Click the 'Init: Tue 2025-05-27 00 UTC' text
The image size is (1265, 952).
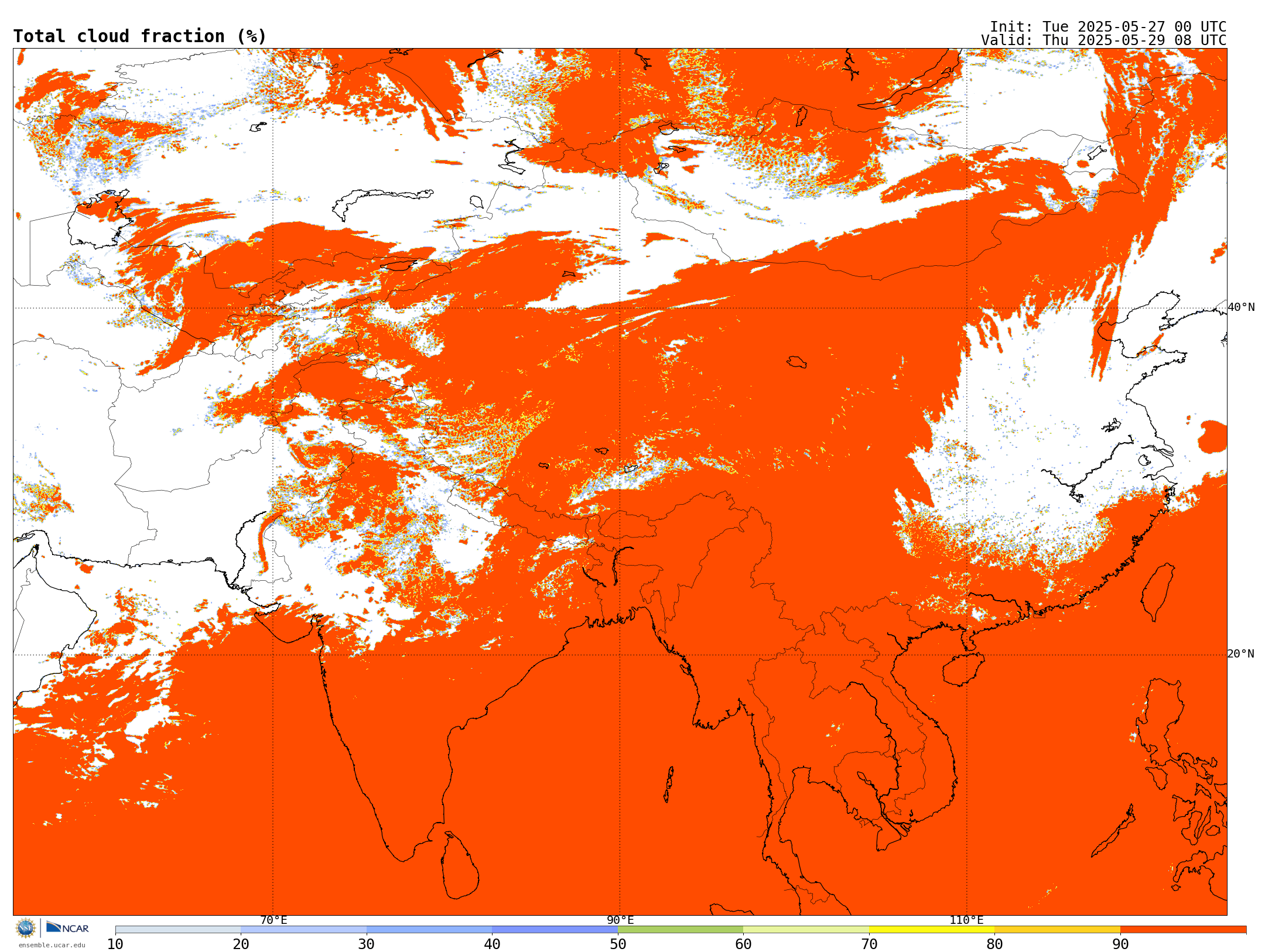(x=1108, y=27)
